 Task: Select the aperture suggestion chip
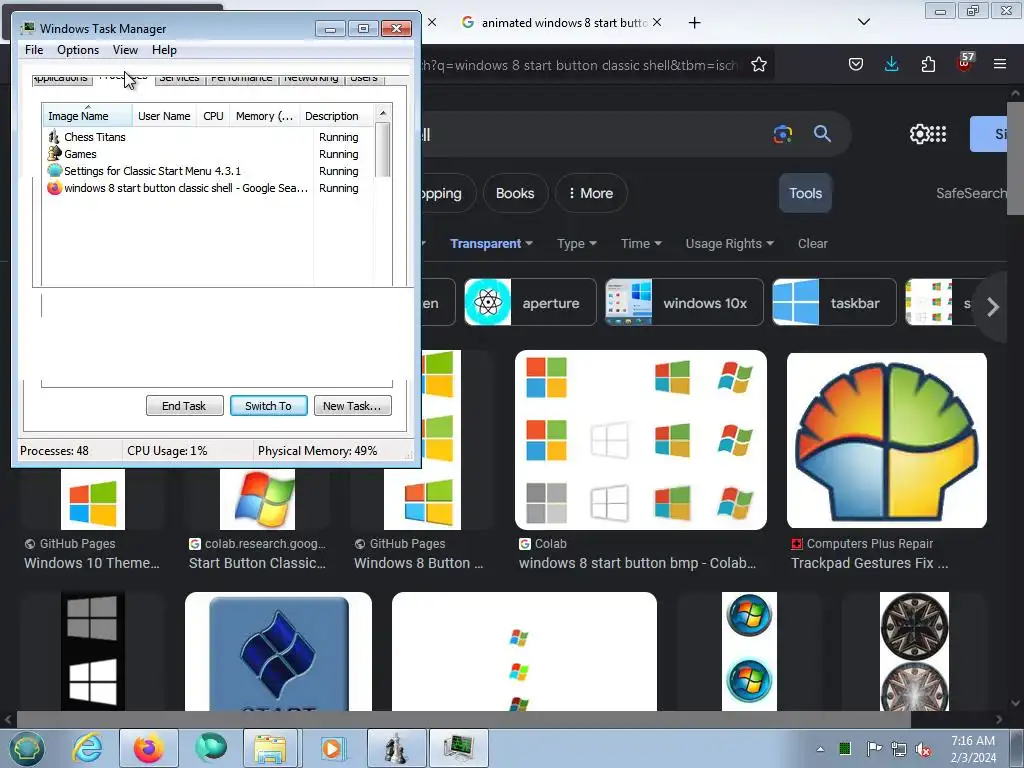[530, 302]
